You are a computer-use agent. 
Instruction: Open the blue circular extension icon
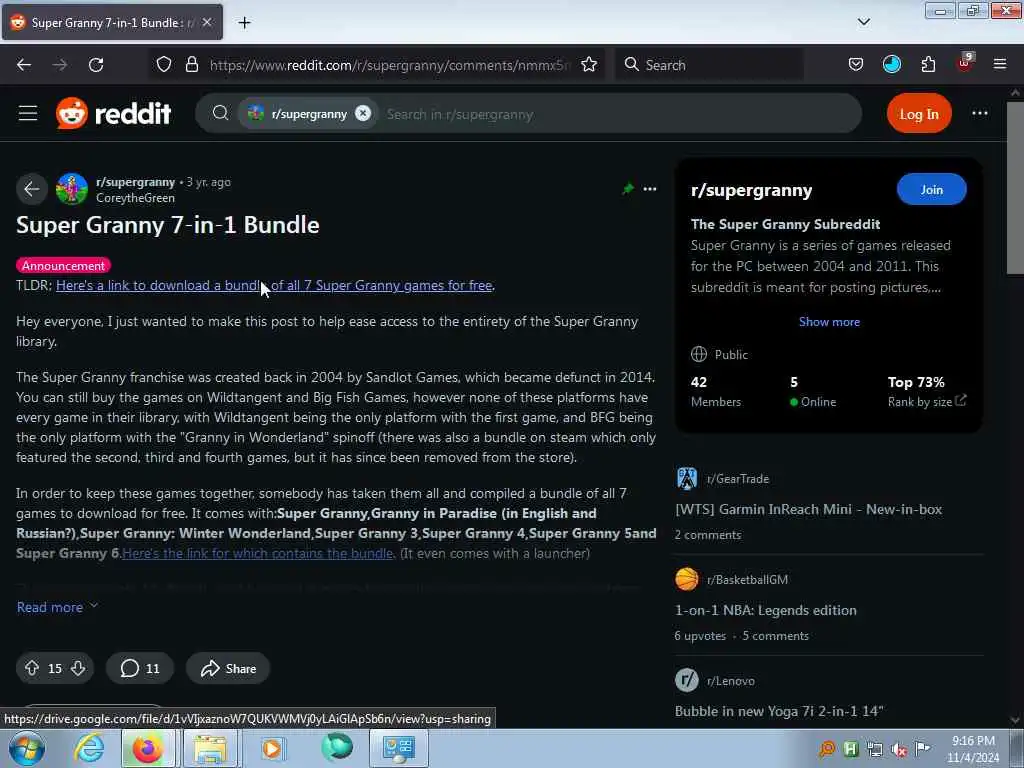(x=891, y=64)
